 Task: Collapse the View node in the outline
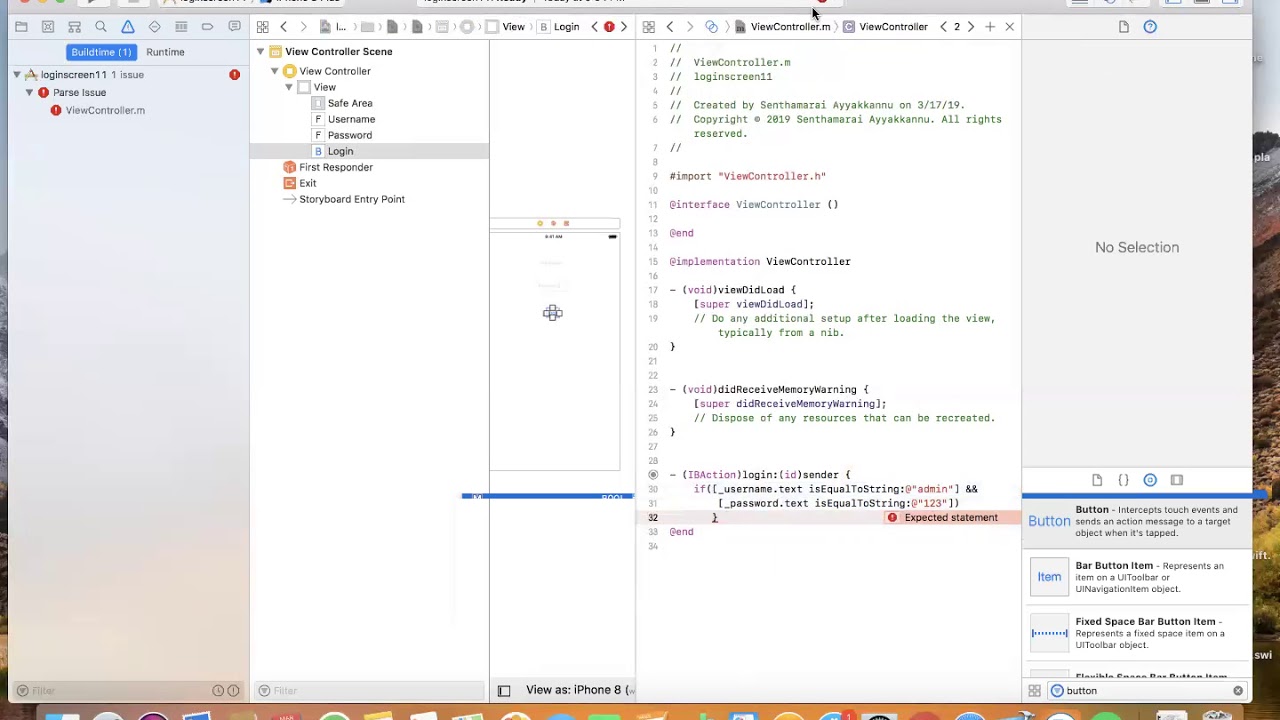point(289,87)
